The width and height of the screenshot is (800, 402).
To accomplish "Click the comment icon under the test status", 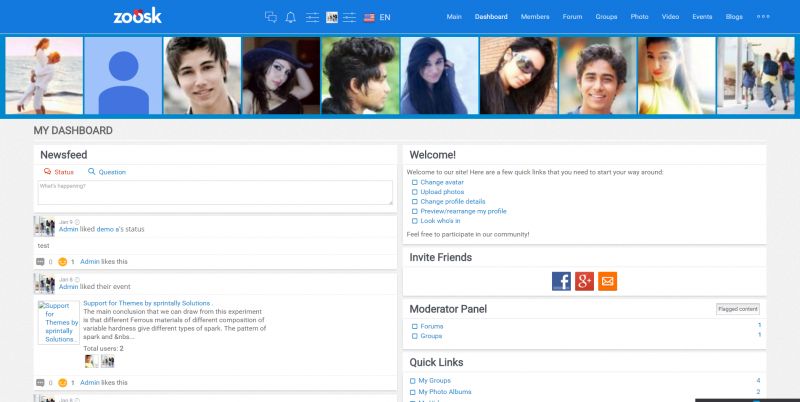I will [40, 262].
